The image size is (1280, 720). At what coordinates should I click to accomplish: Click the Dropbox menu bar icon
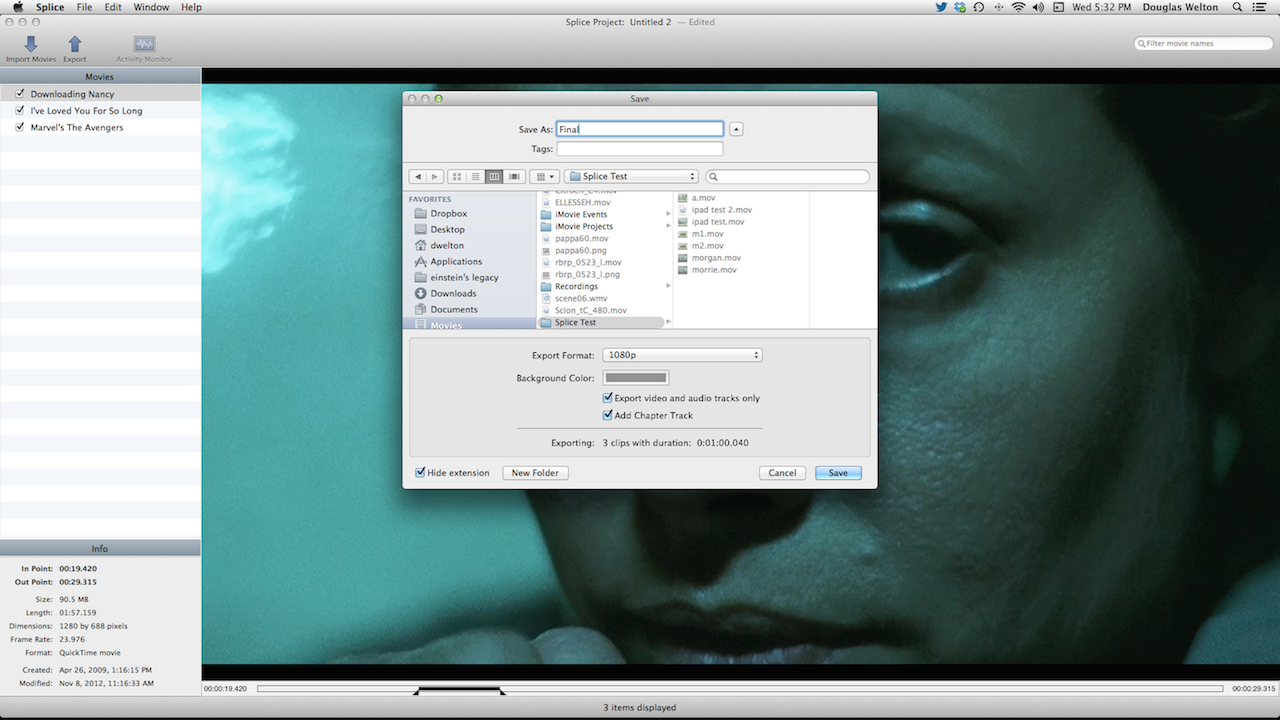pyautogui.click(x=960, y=7)
